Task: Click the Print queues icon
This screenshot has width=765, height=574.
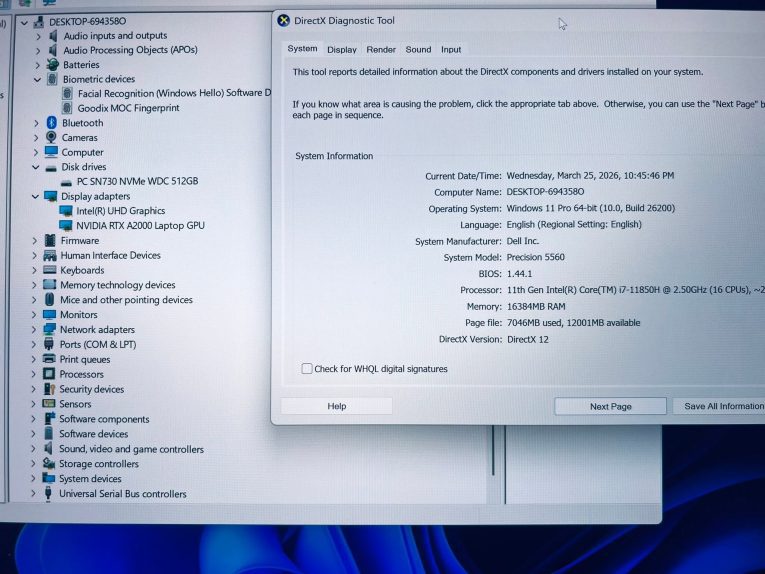Action: (49, 359)
